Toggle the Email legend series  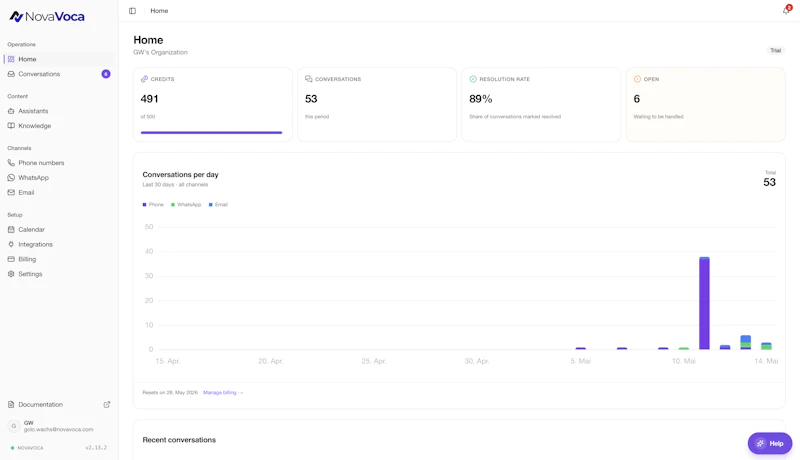[x=218, y=205]
